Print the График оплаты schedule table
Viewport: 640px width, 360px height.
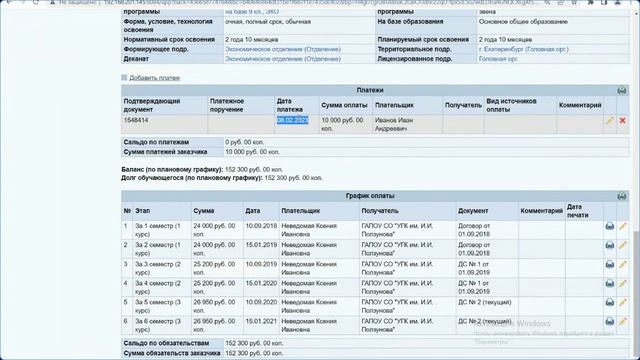tap(622, 196)
